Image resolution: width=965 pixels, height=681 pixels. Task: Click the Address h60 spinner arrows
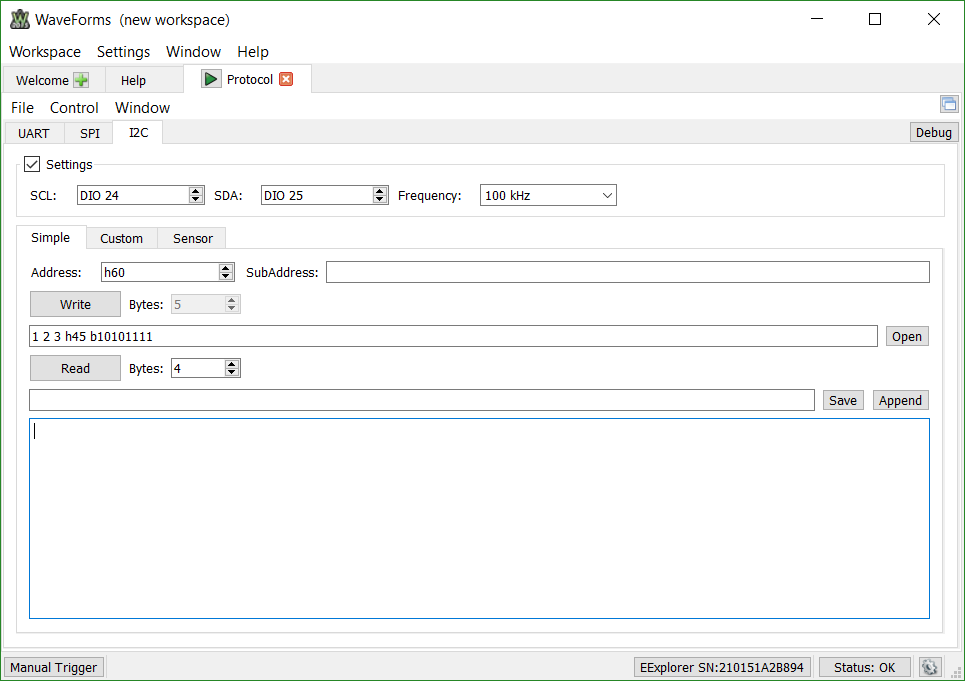pos(226,273)
